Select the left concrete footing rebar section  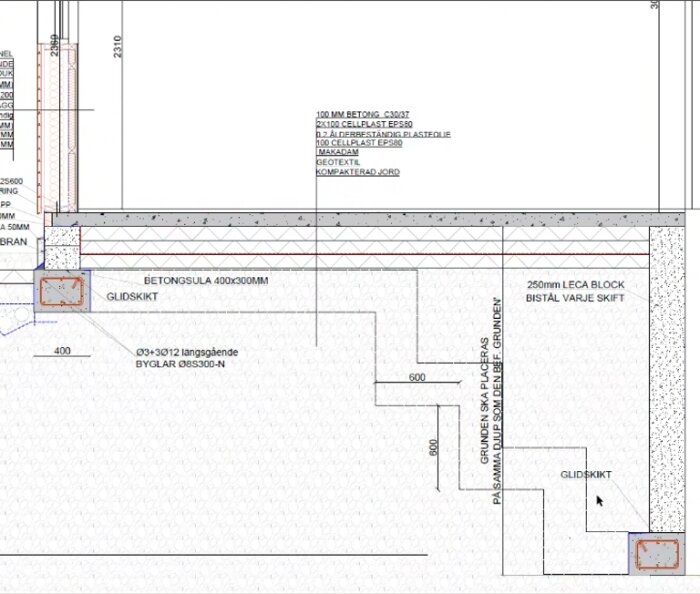click(62, 291)
